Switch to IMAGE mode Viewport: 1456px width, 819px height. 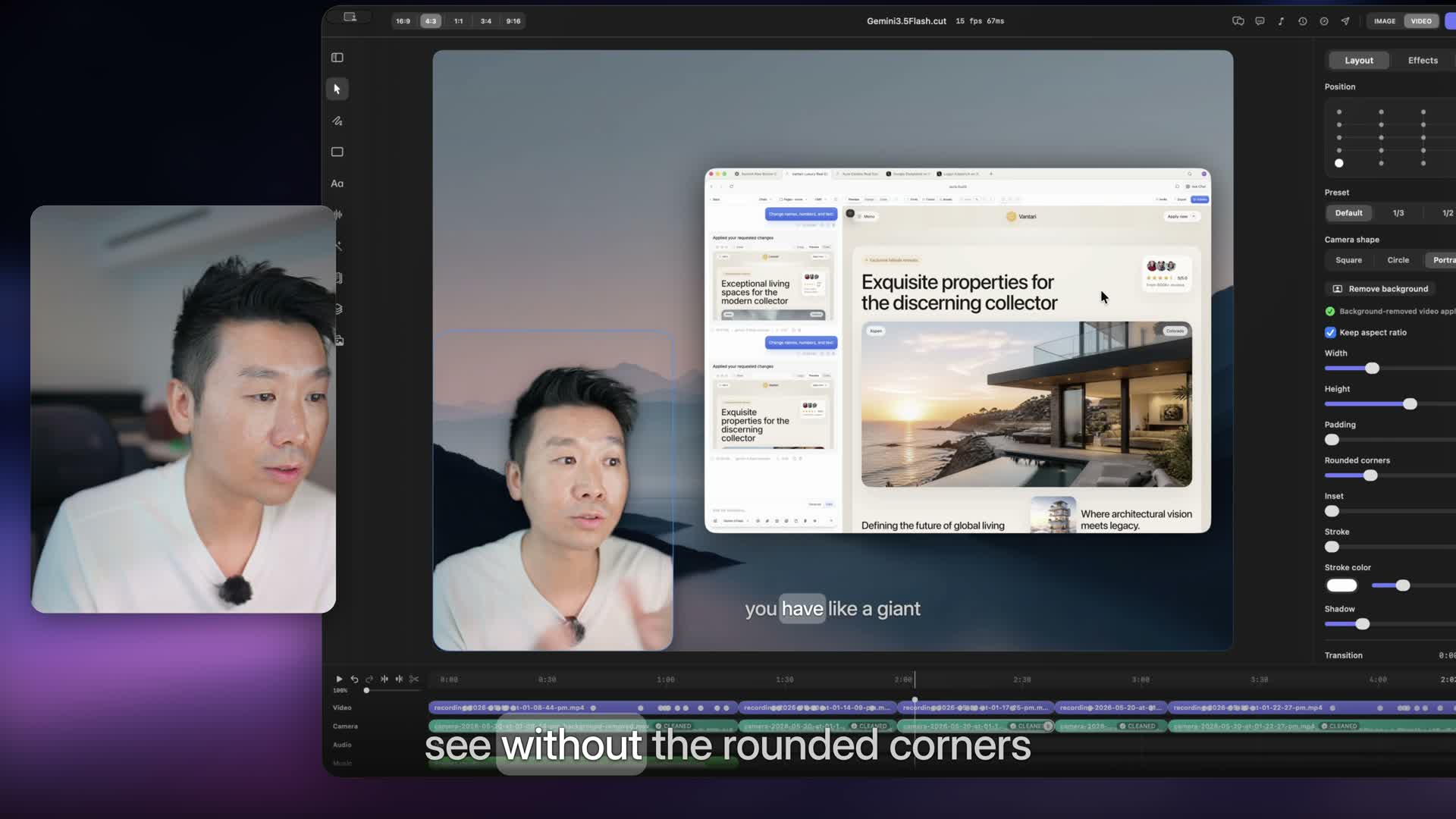(x=1385, y=21)
